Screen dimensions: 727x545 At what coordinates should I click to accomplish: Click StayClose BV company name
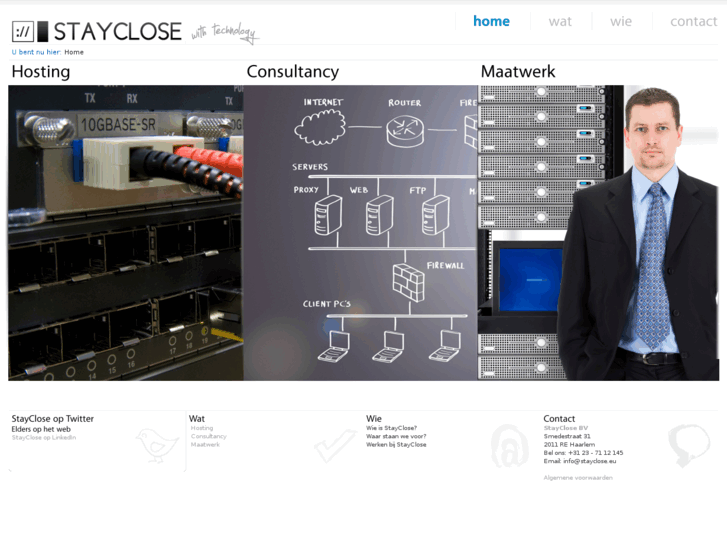tap(566, 428)
